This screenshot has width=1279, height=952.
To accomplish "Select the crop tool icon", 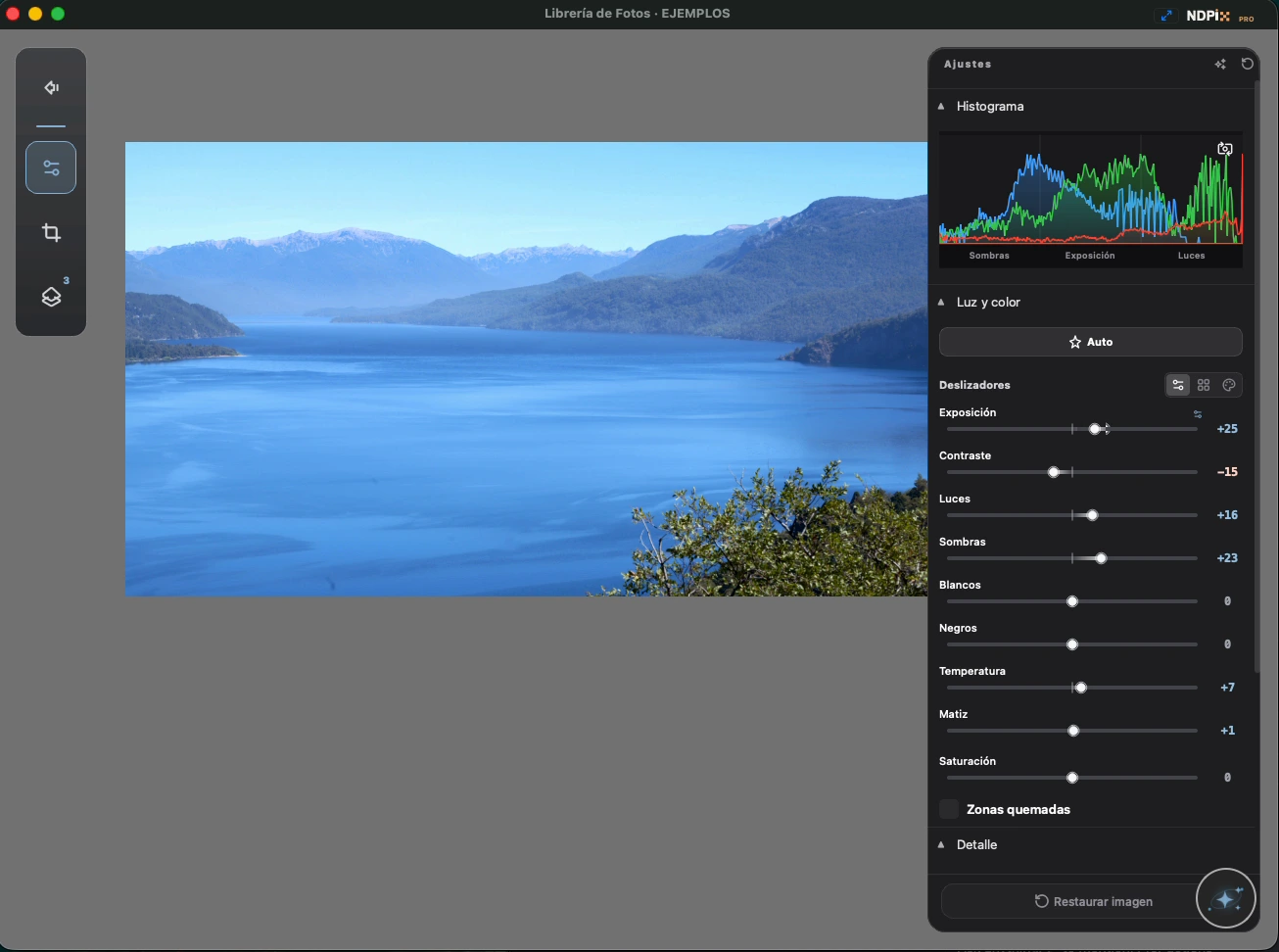I will (x=51, y=233).
